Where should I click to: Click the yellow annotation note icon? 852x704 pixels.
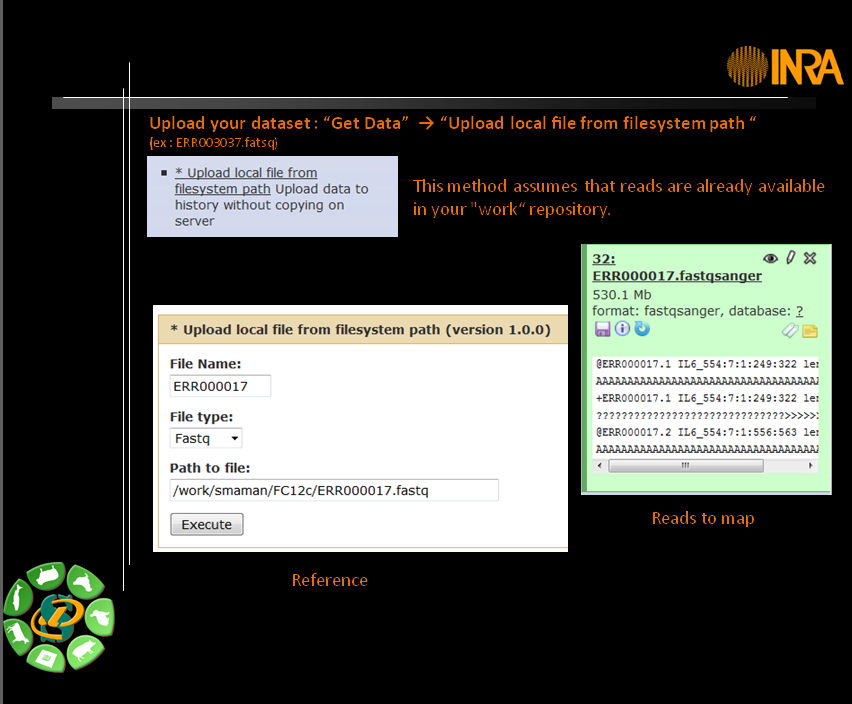(810, 330)
